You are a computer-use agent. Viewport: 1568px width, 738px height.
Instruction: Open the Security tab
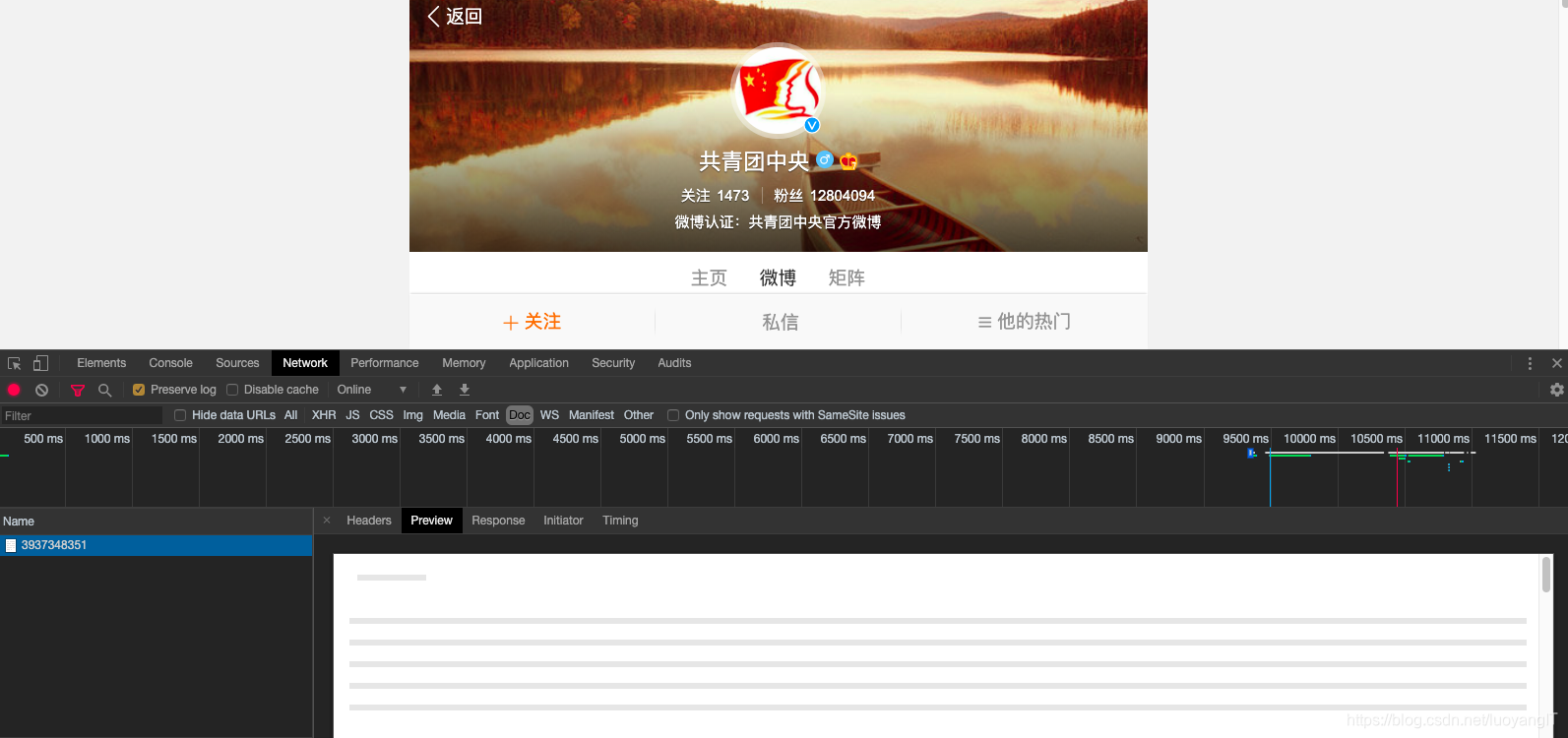[613, 363]
